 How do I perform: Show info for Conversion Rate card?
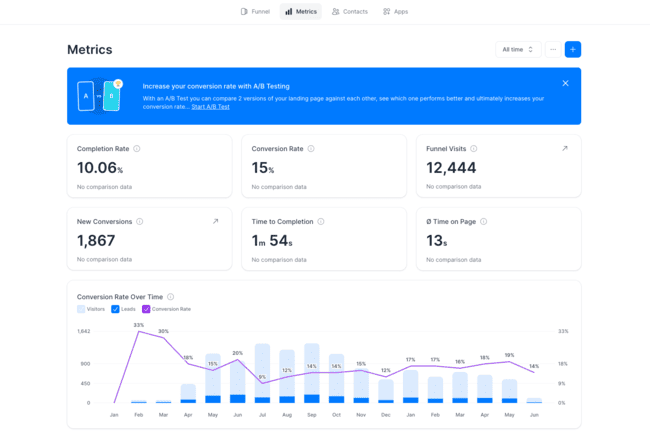311,148
